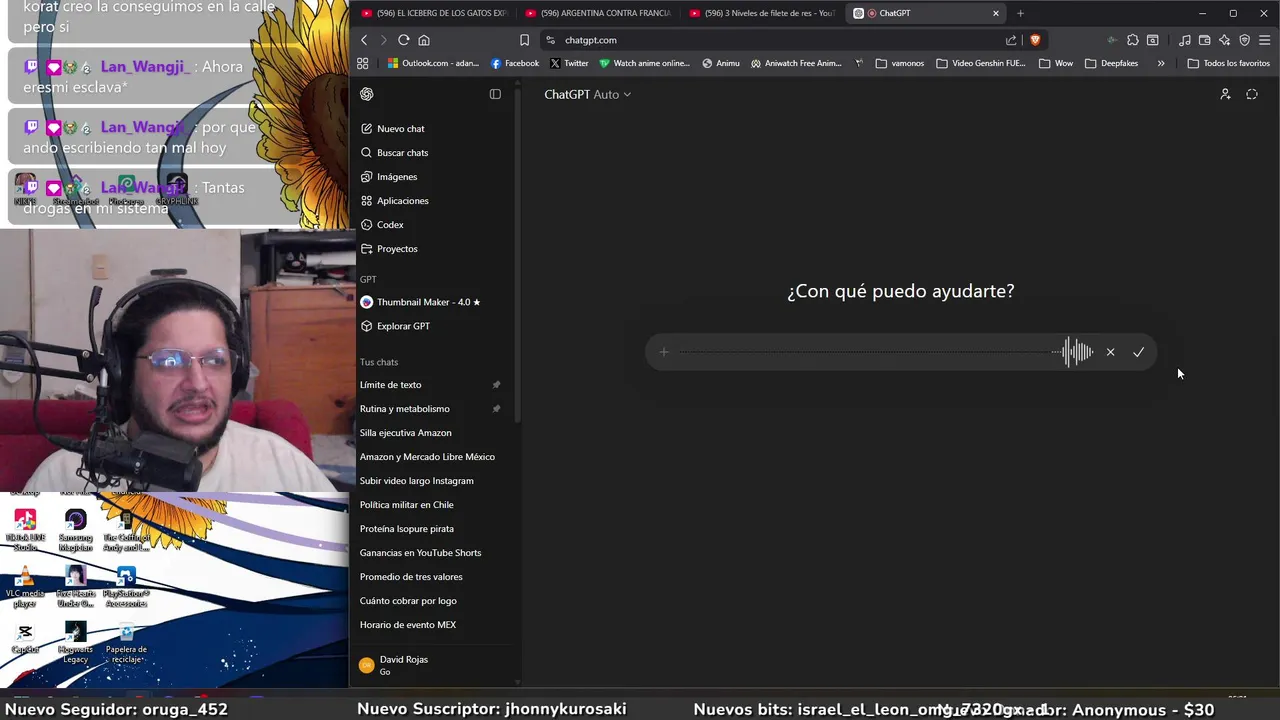The image size is (1280, 720).
Task: Go to the browser home page
Action: point(424,40)
